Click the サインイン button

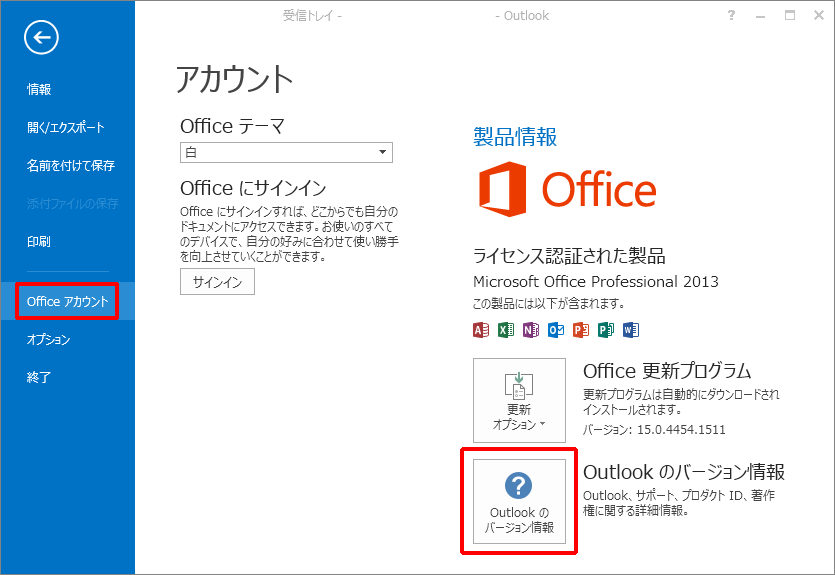coord(217,282)
